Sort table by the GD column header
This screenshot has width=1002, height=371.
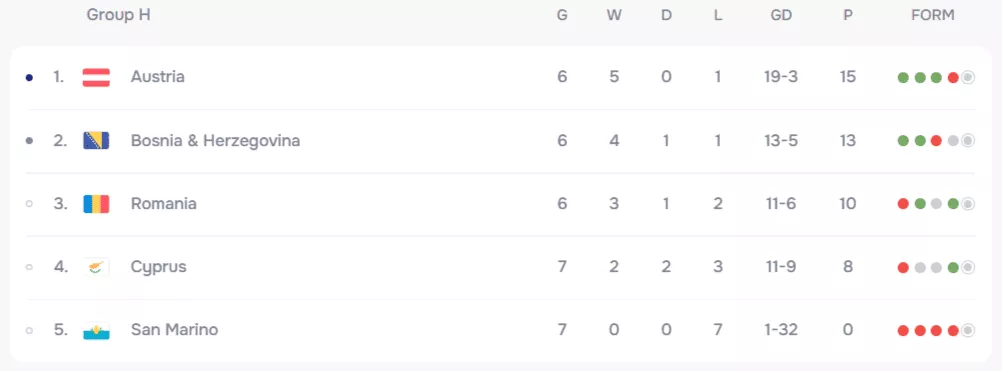[x=781, y=15]
